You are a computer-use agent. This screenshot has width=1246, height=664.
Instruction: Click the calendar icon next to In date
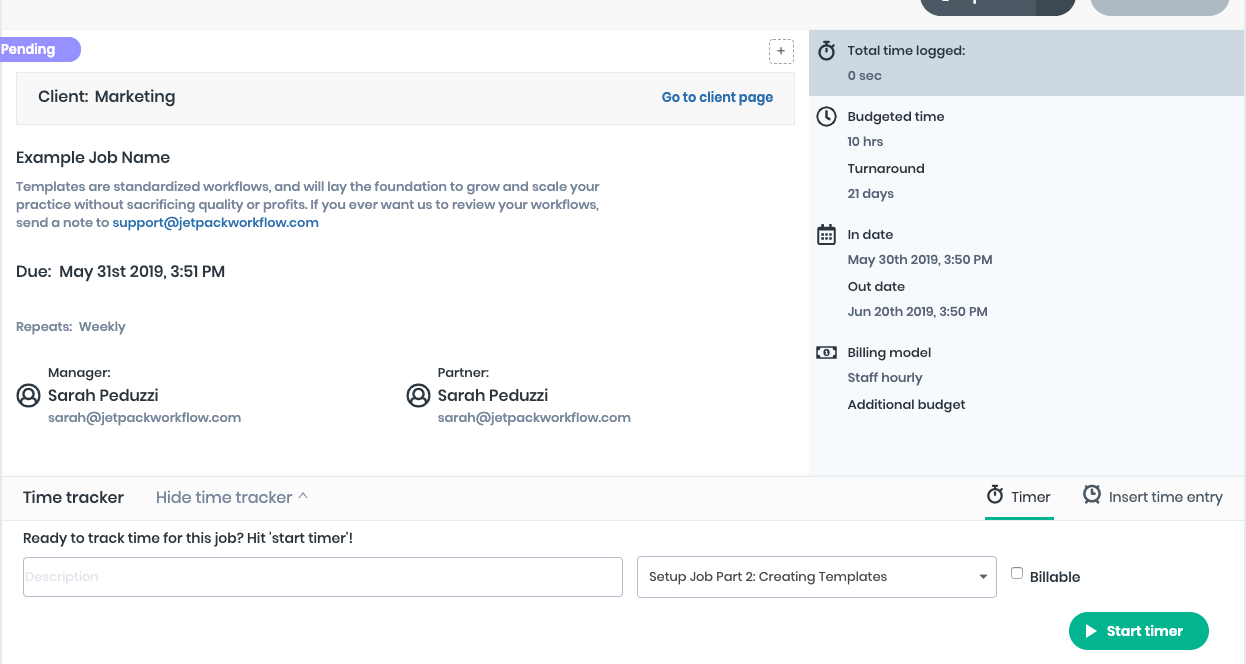click(x=826, y=235)
